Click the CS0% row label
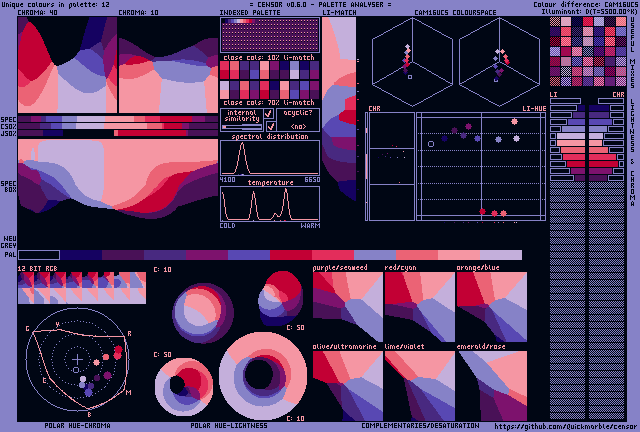The image size is (640, 432). (8, 127)
